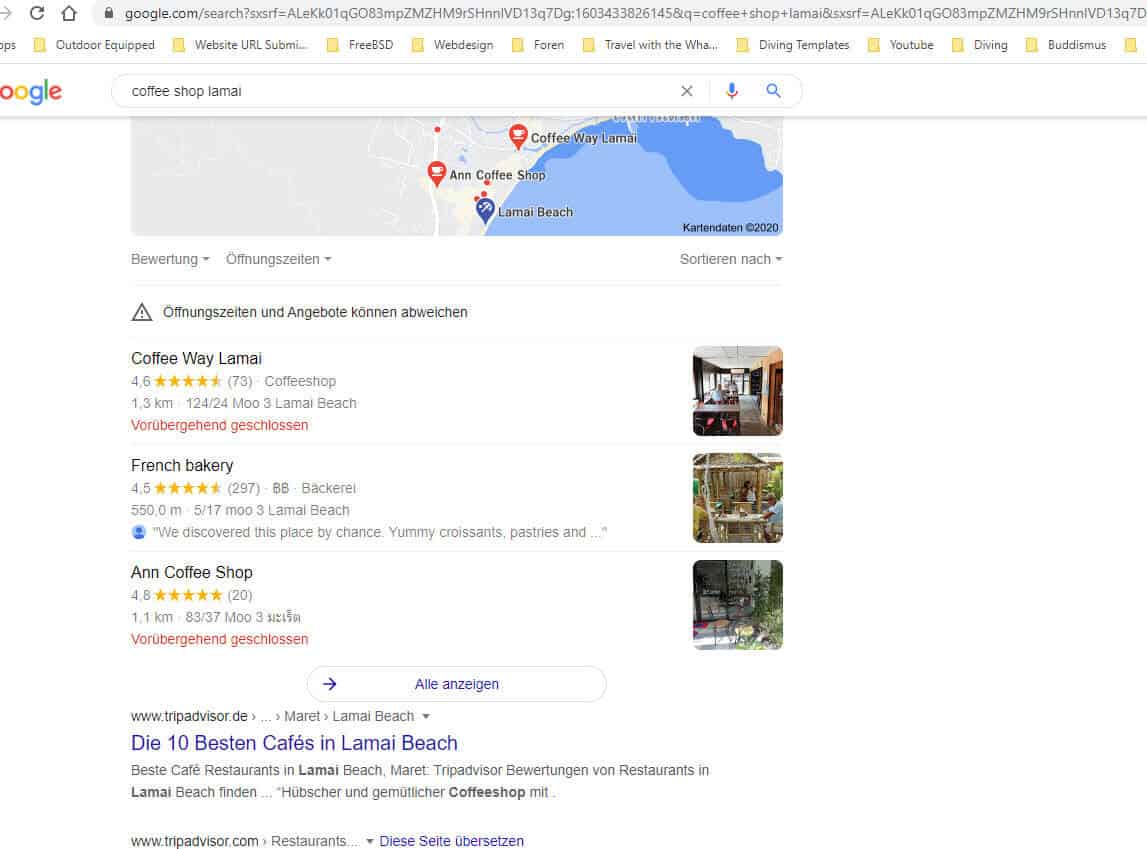This screenshot has height=849, width=1147.
Task: Open Foren bookmark folder
Action: [538, 45]
